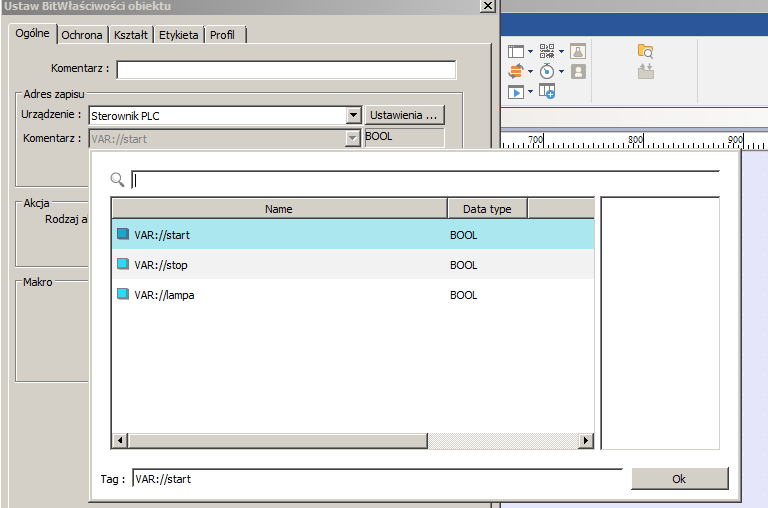Click the Ustawienia button
This screenshot has width=768, height=508.
click(x=404, y=115)
